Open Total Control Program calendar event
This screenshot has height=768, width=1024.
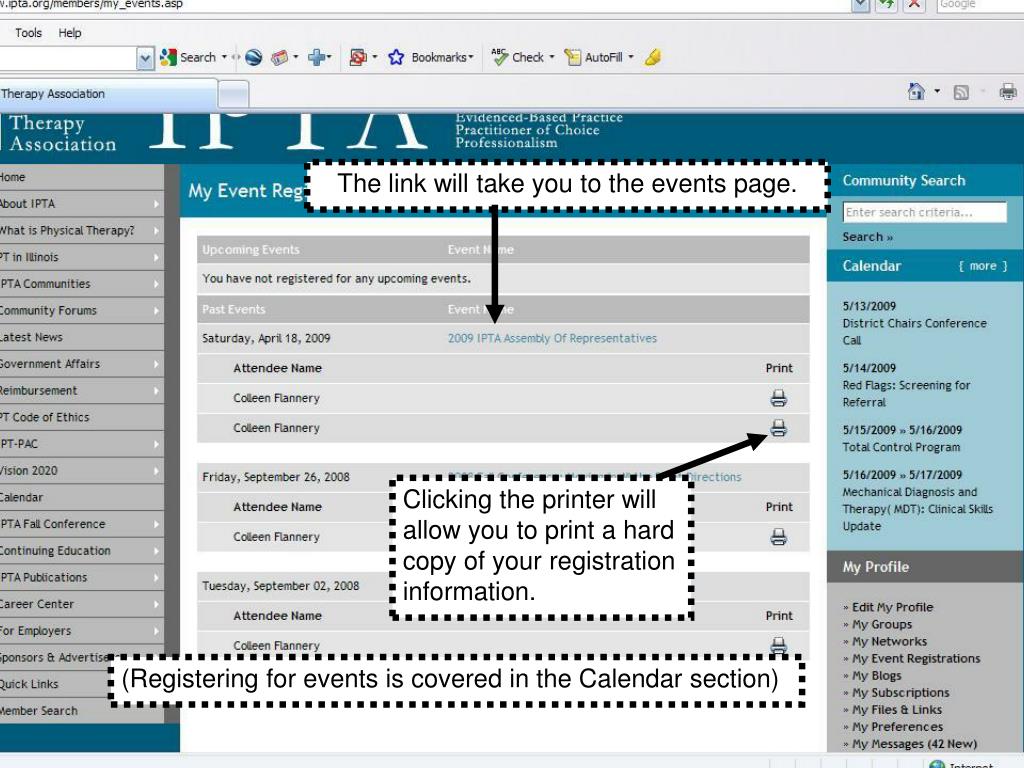pyautogui.click(x=901, y=447)
